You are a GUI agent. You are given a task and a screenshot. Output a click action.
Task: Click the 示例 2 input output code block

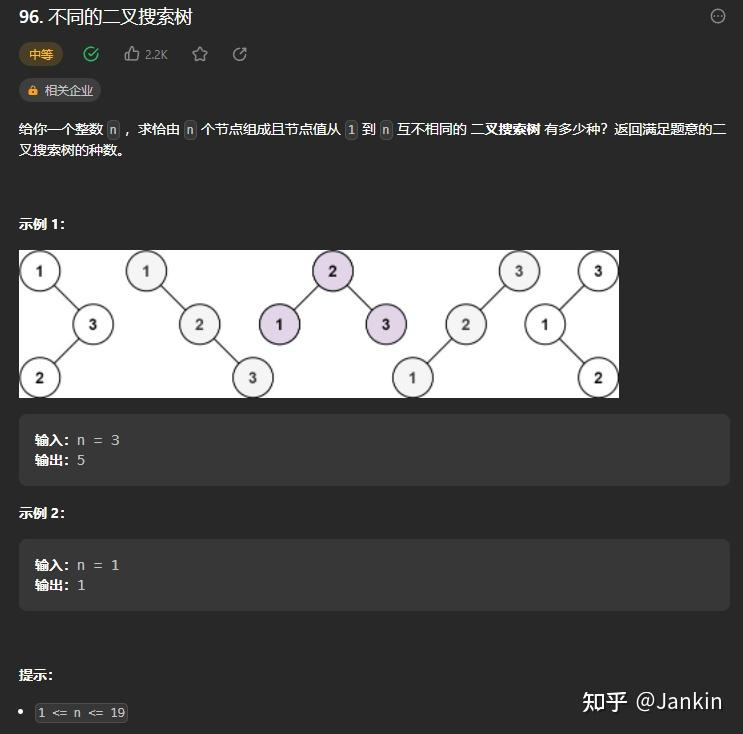point(374,575)
